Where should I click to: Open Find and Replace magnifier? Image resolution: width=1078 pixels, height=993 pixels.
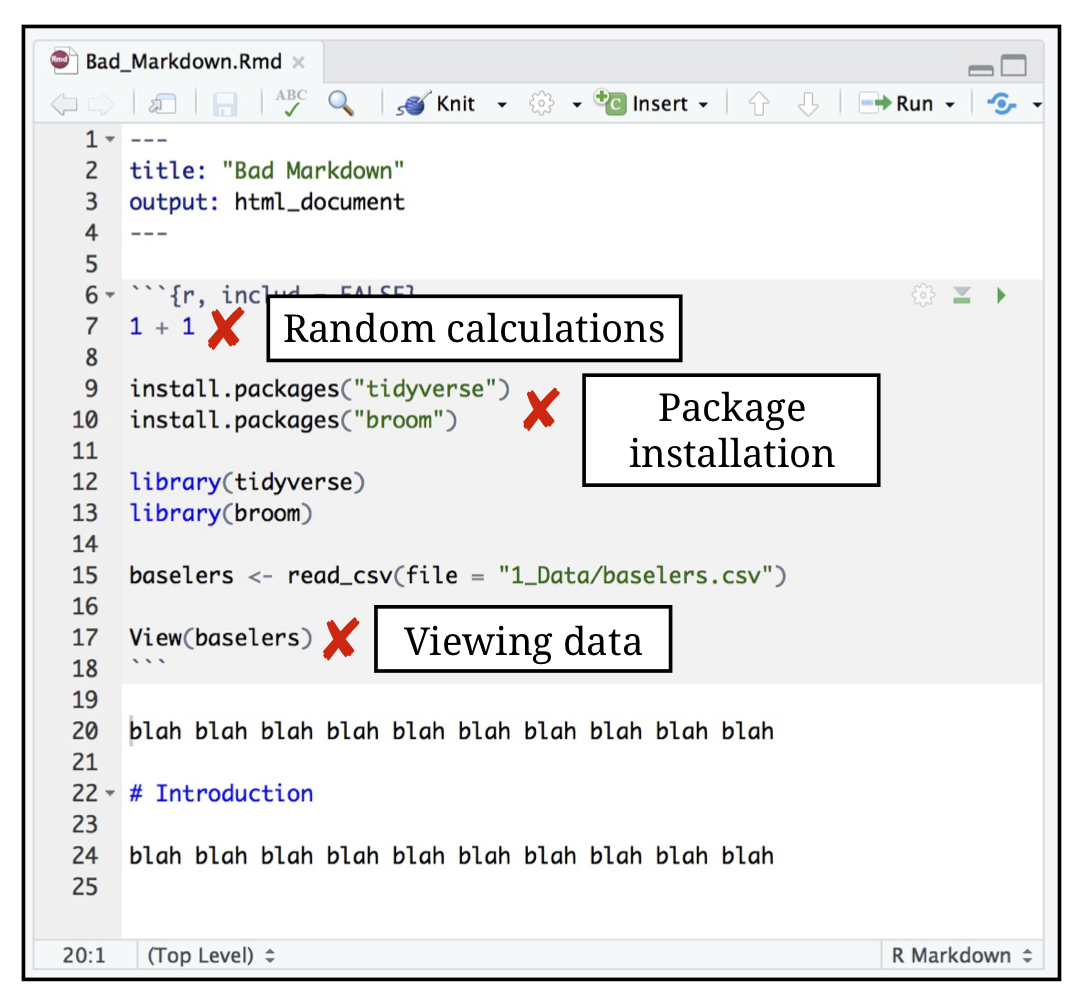(x=341, y=103)
